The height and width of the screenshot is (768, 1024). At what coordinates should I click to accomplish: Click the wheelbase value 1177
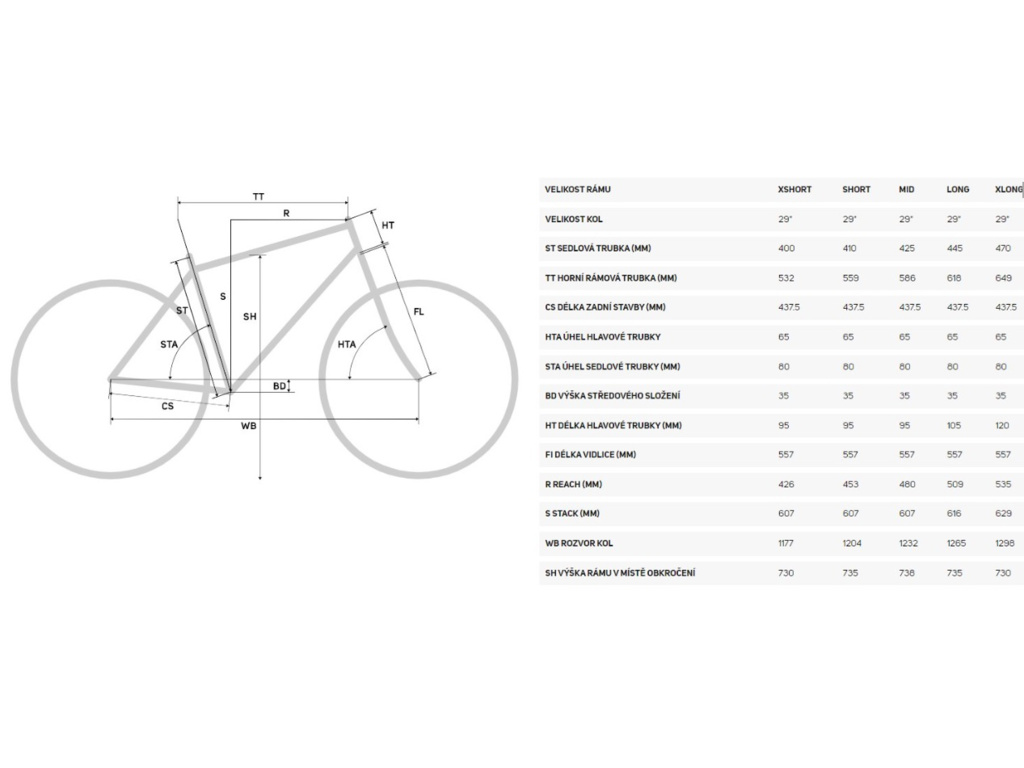pos(785,543)
